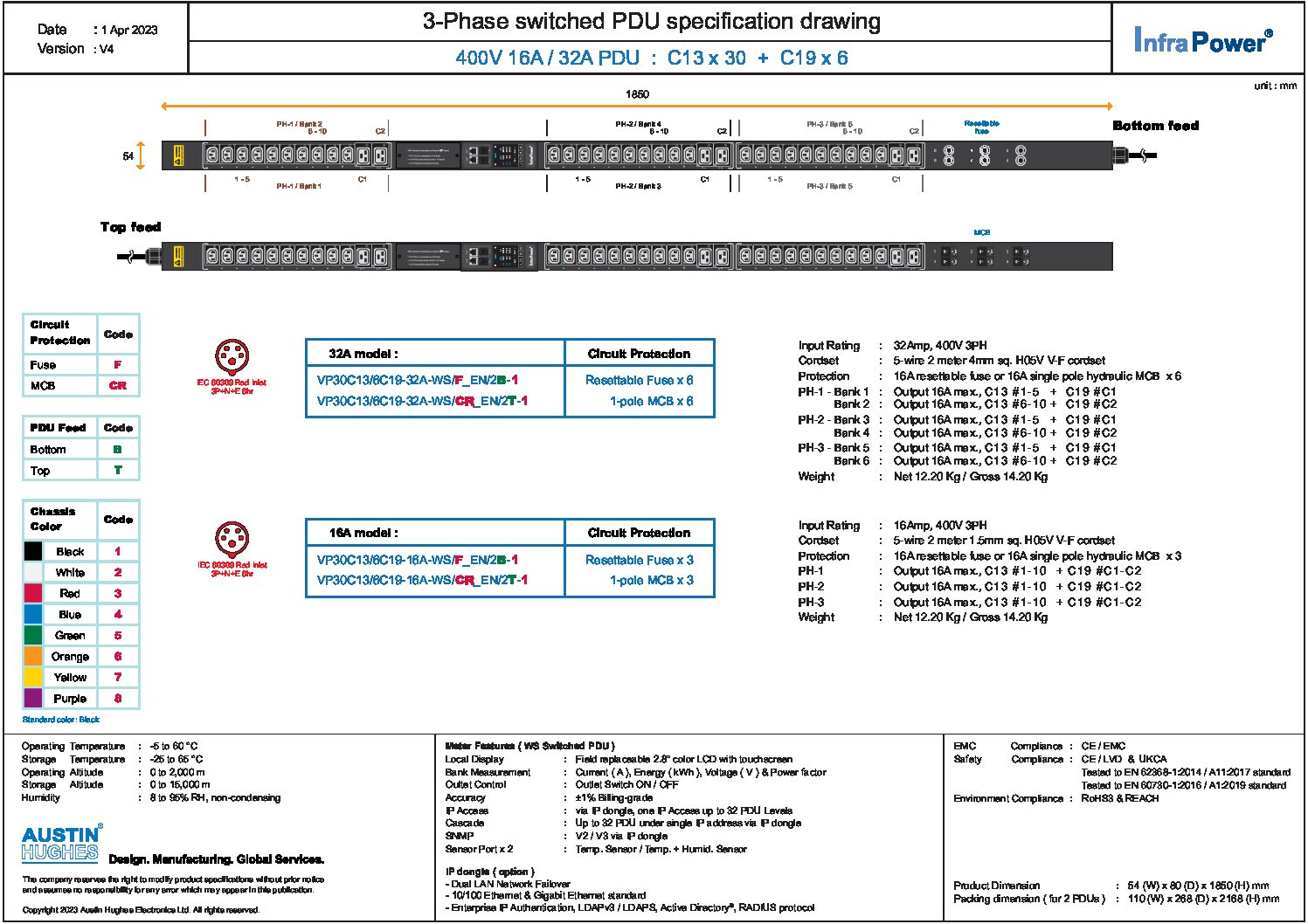
Task: Click the Top feed code 'T' cell
Action: tap(118, 470)
